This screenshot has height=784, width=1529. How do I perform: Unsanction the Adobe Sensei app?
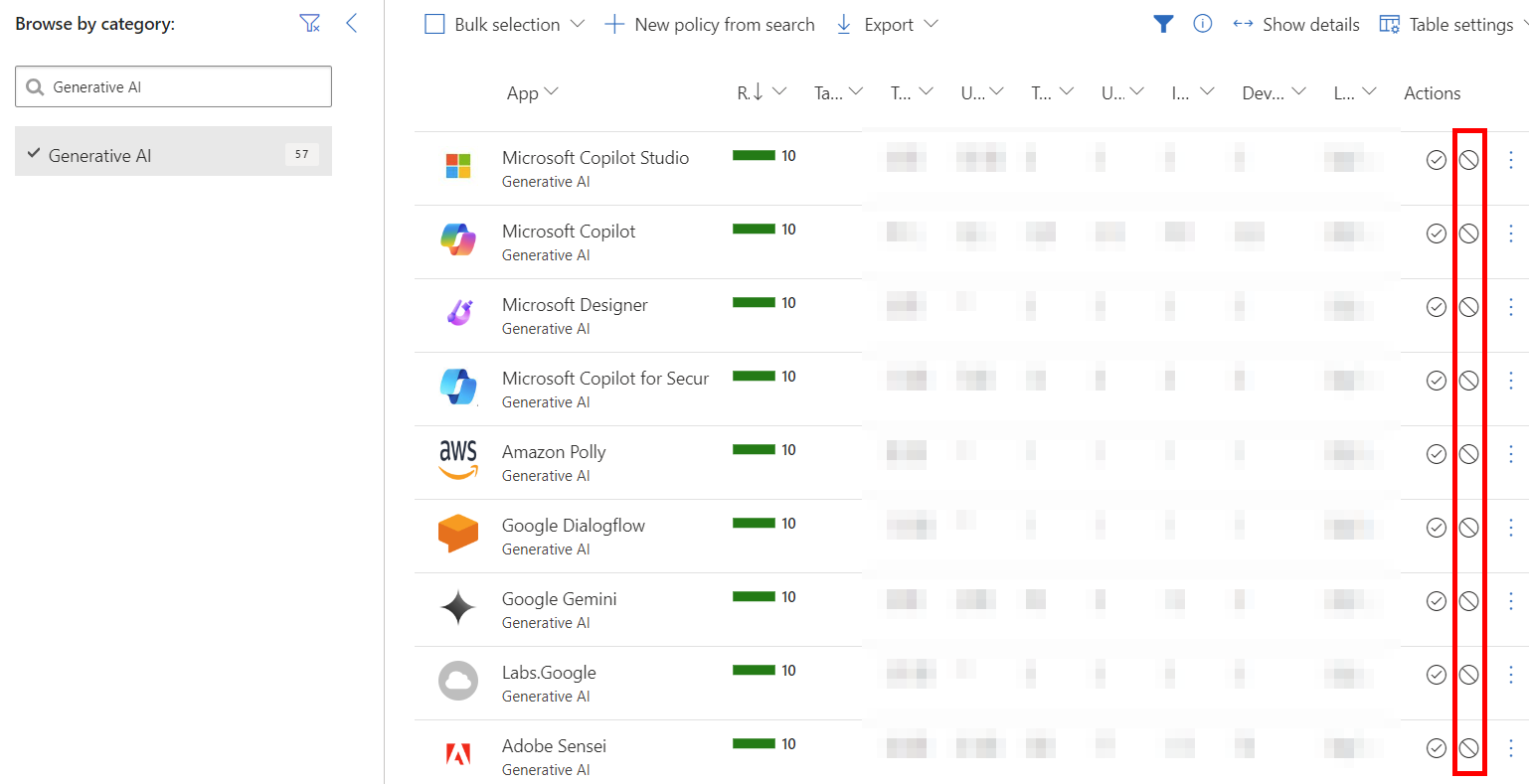tap(1468, 748)
